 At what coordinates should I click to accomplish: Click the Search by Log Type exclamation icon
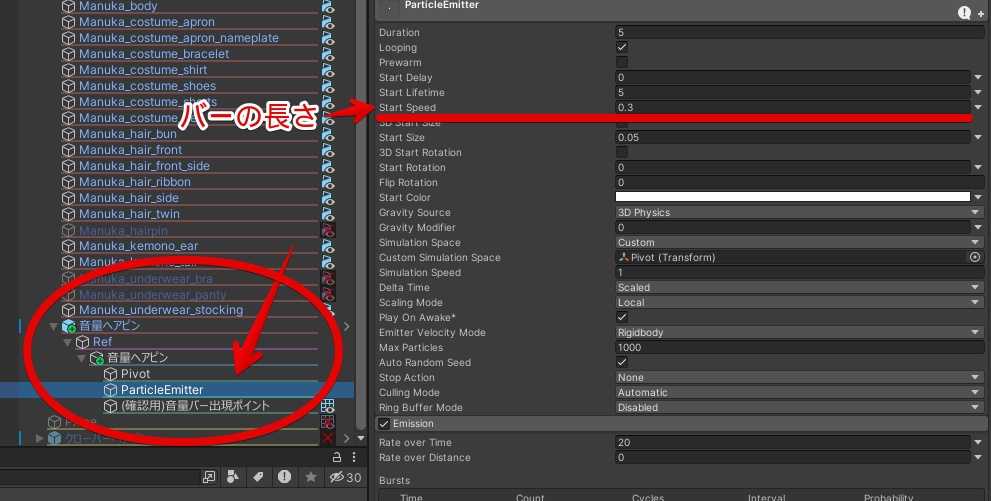(x=284, y=477)
